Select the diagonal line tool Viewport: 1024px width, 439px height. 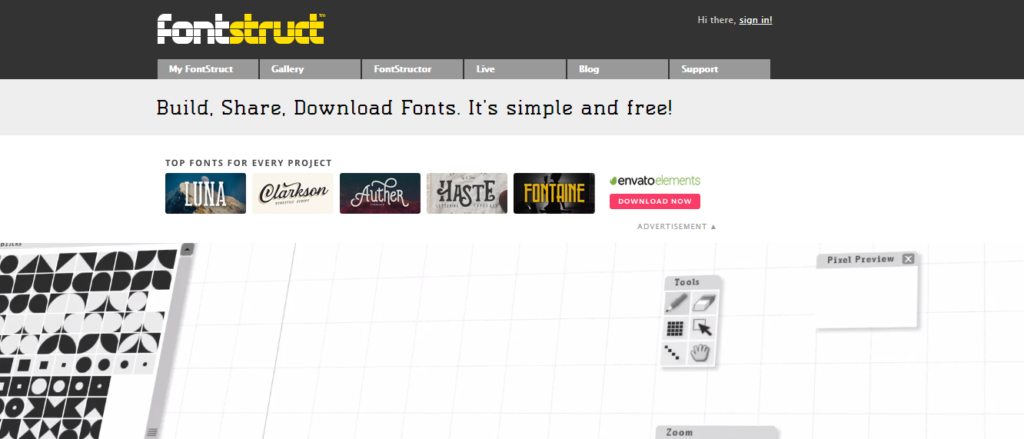point(676,353)
